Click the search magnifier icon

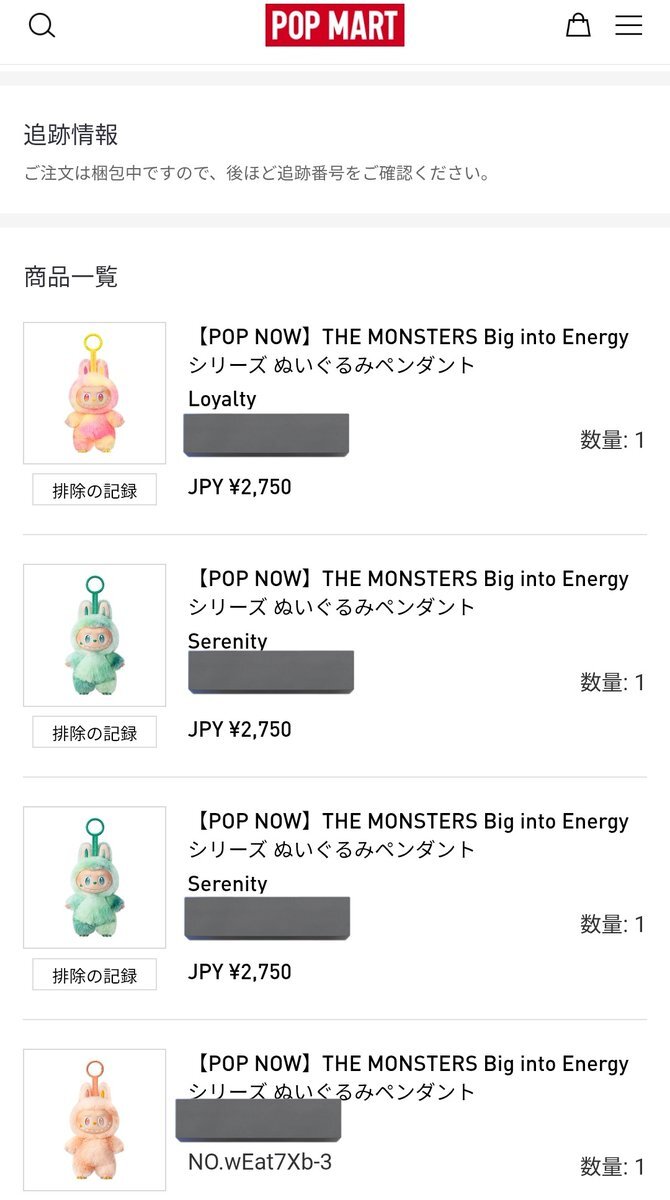pos(42,26)
